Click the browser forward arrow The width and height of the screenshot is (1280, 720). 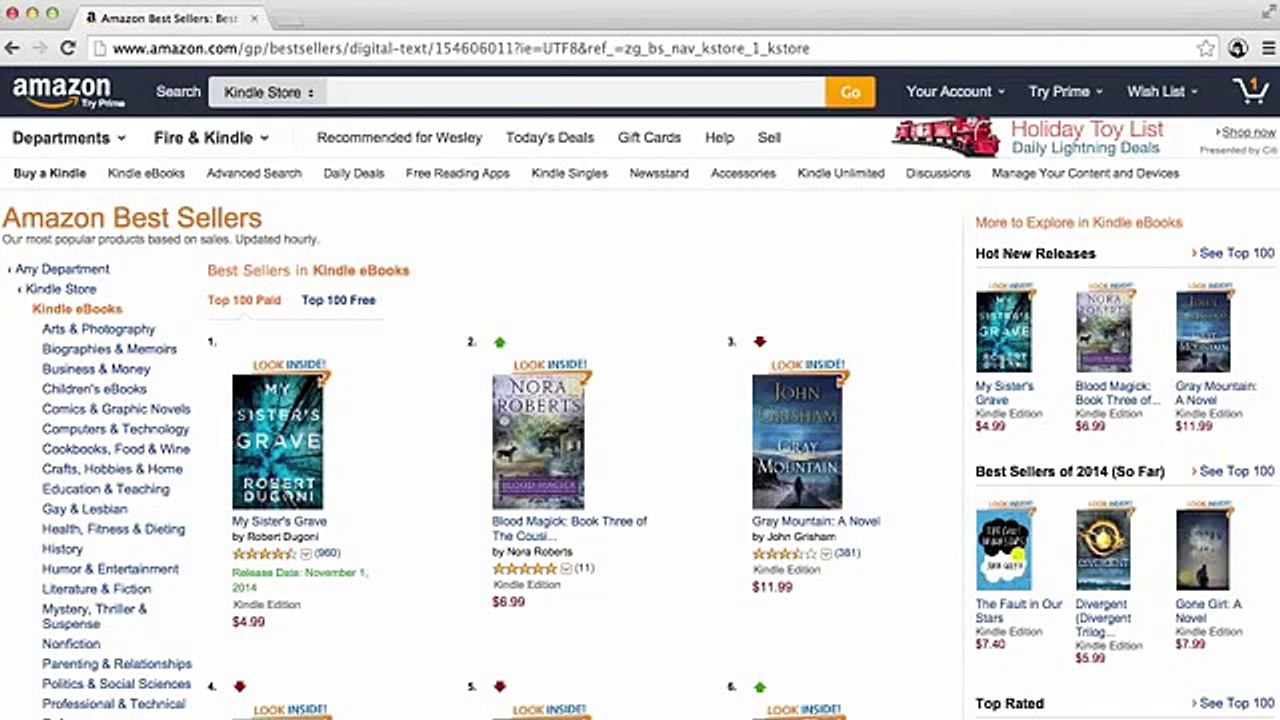coord(40,48)
